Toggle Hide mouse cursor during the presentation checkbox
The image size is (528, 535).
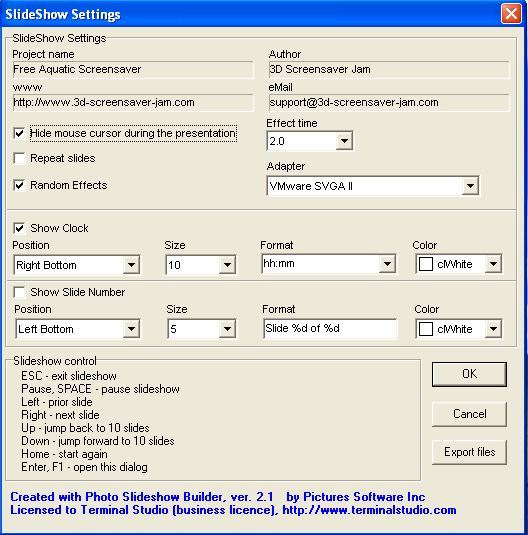(19, 133)
